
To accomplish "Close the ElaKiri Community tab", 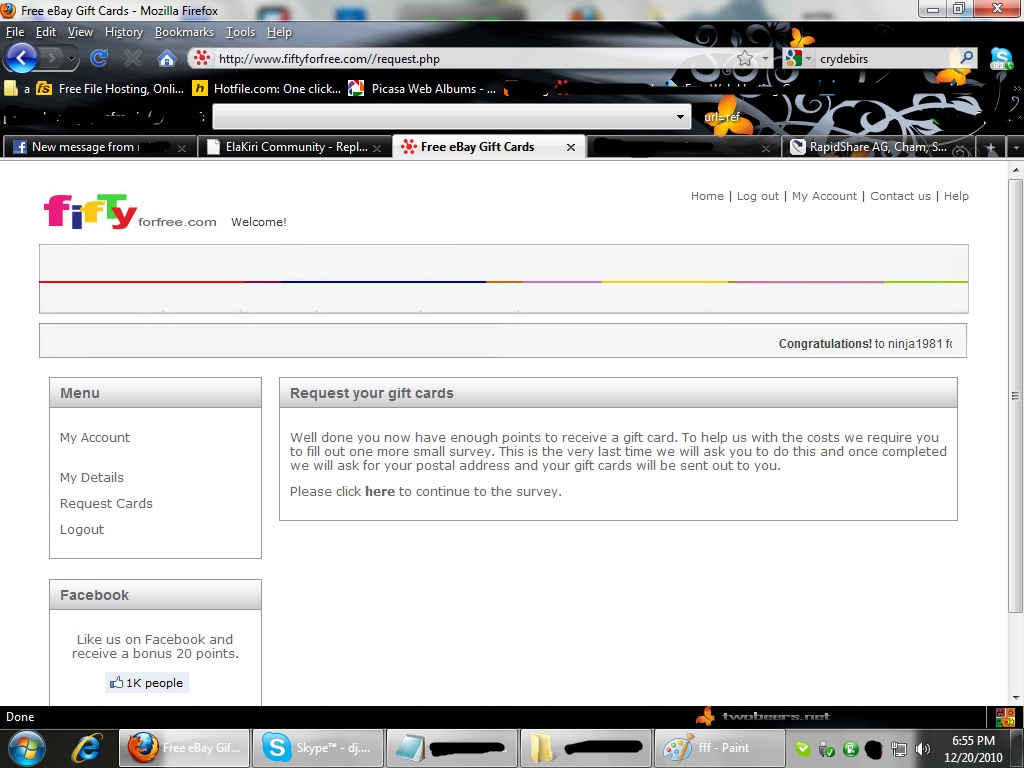I will pos(377,148).
